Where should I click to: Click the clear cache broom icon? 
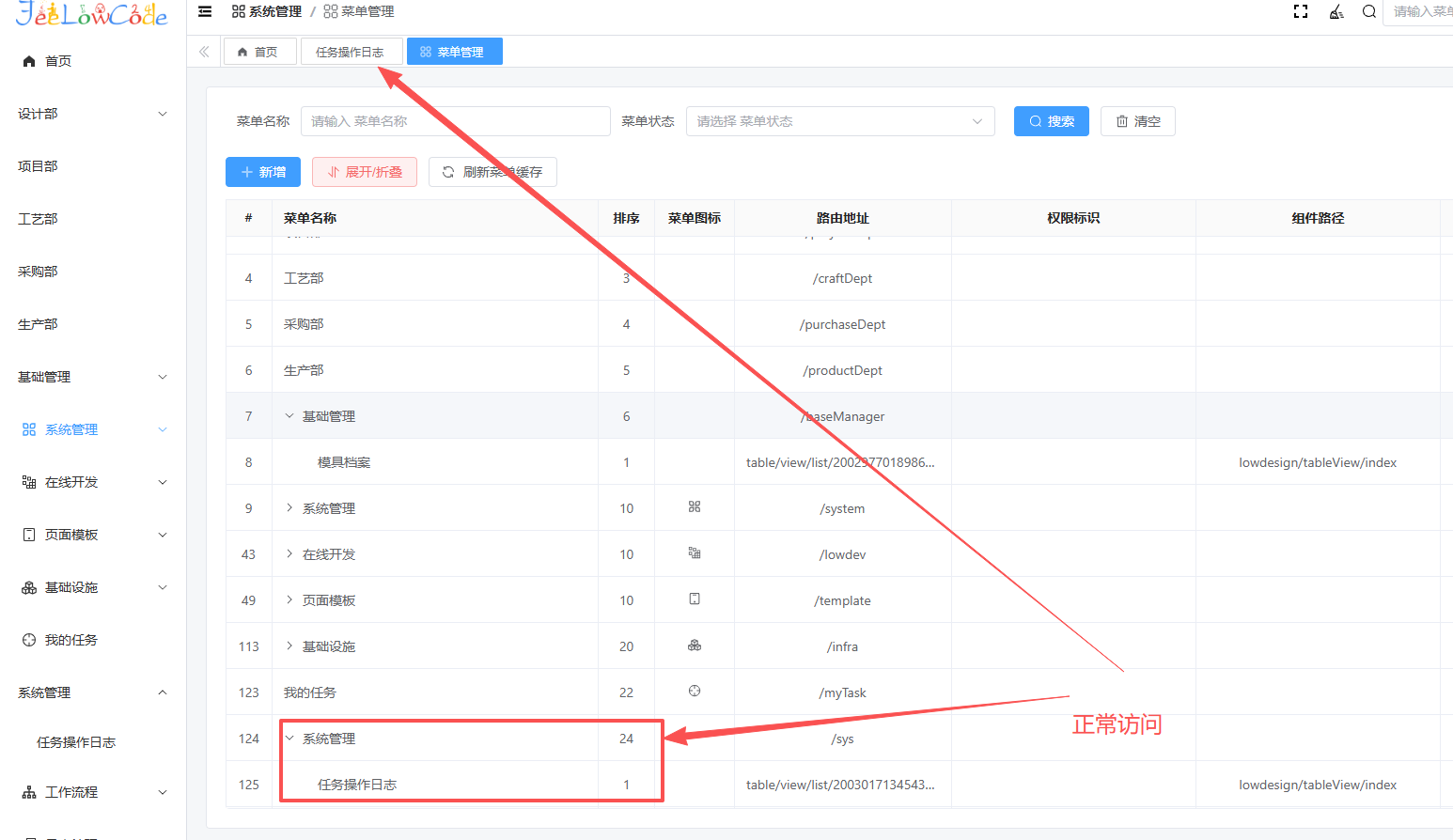(1336, 11)
